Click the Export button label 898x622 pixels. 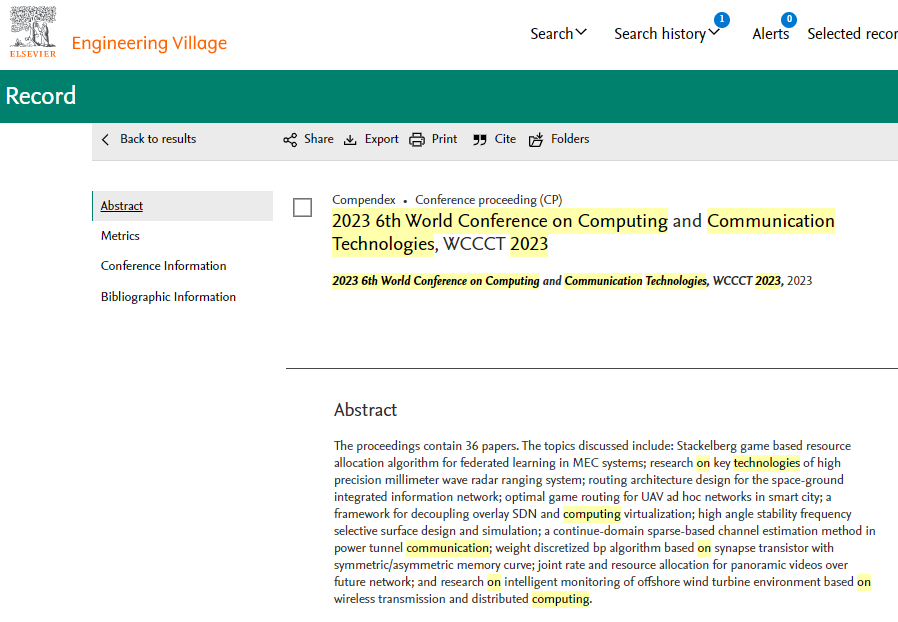[381, 139]
